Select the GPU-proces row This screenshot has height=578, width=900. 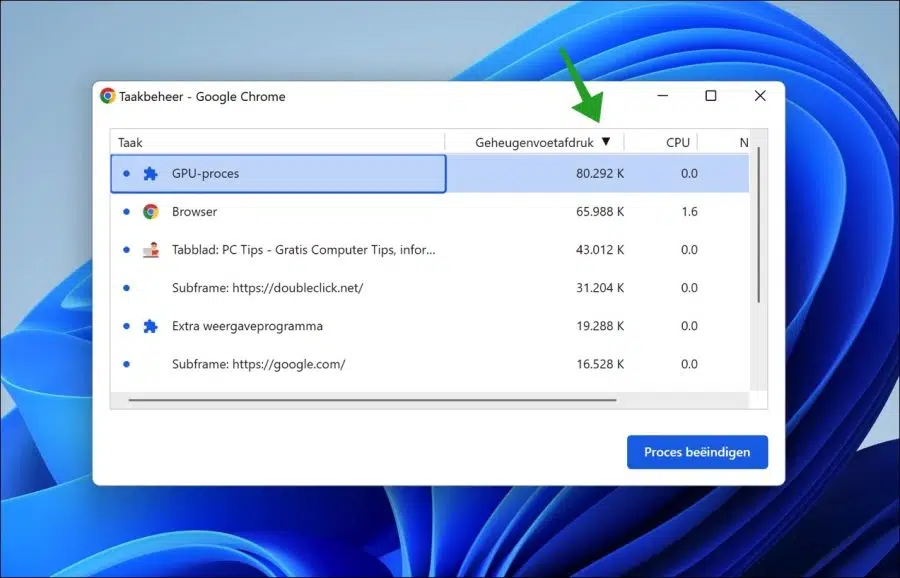tap(430, 173)
